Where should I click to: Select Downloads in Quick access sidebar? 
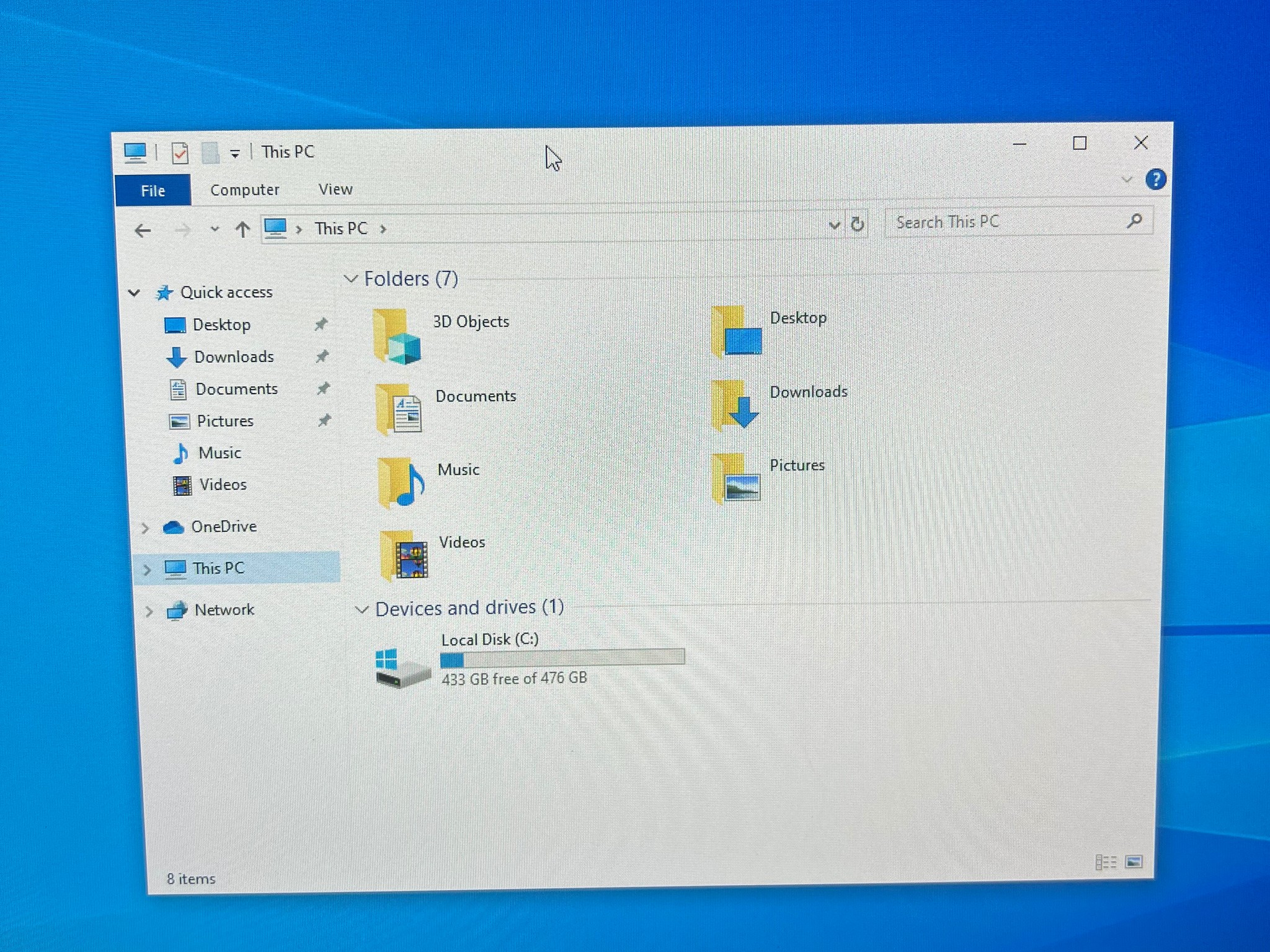[234, 357]
